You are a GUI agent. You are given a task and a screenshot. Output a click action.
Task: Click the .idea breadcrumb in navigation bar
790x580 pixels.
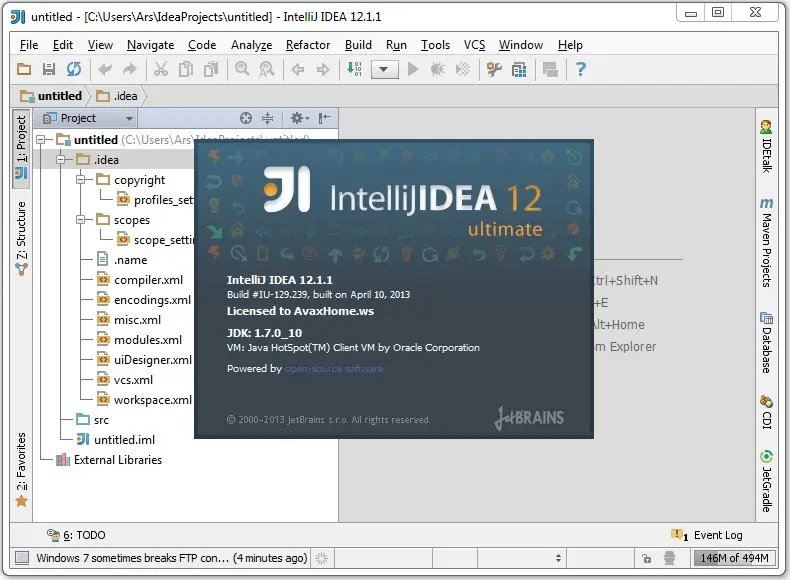117,96
